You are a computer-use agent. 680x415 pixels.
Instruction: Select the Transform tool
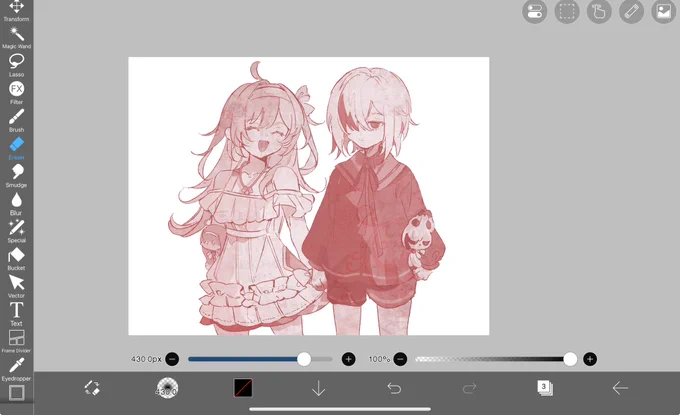(x=16, y=10)
